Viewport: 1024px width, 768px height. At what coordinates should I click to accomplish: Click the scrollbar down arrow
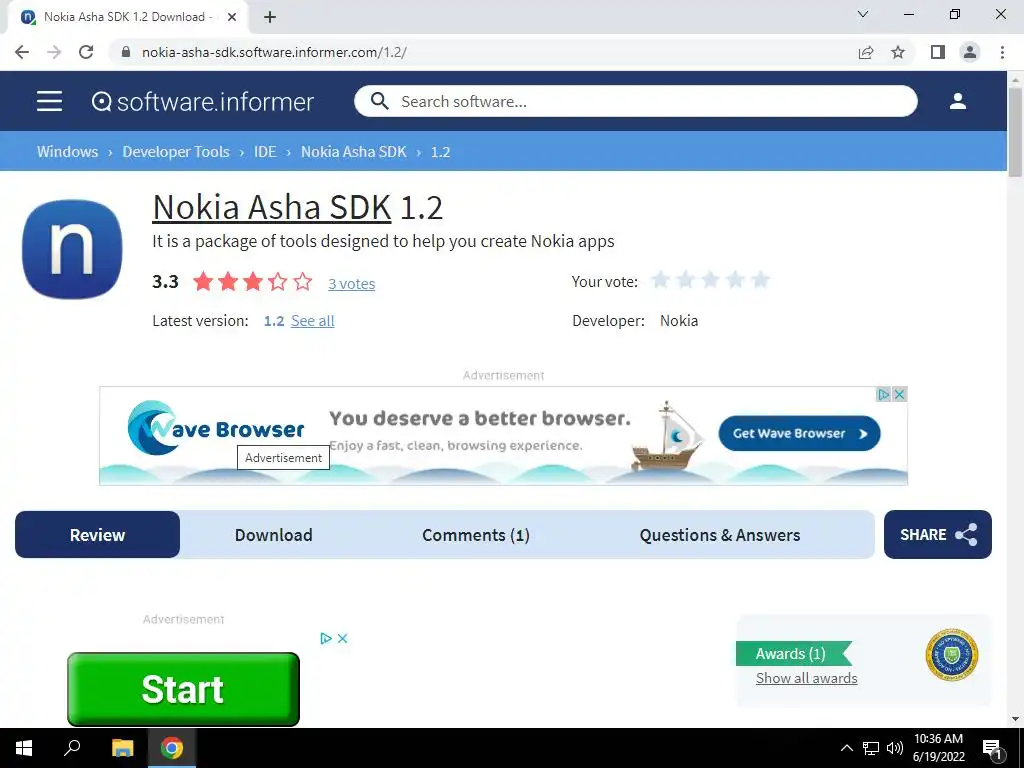click(x=1015, y=719)
